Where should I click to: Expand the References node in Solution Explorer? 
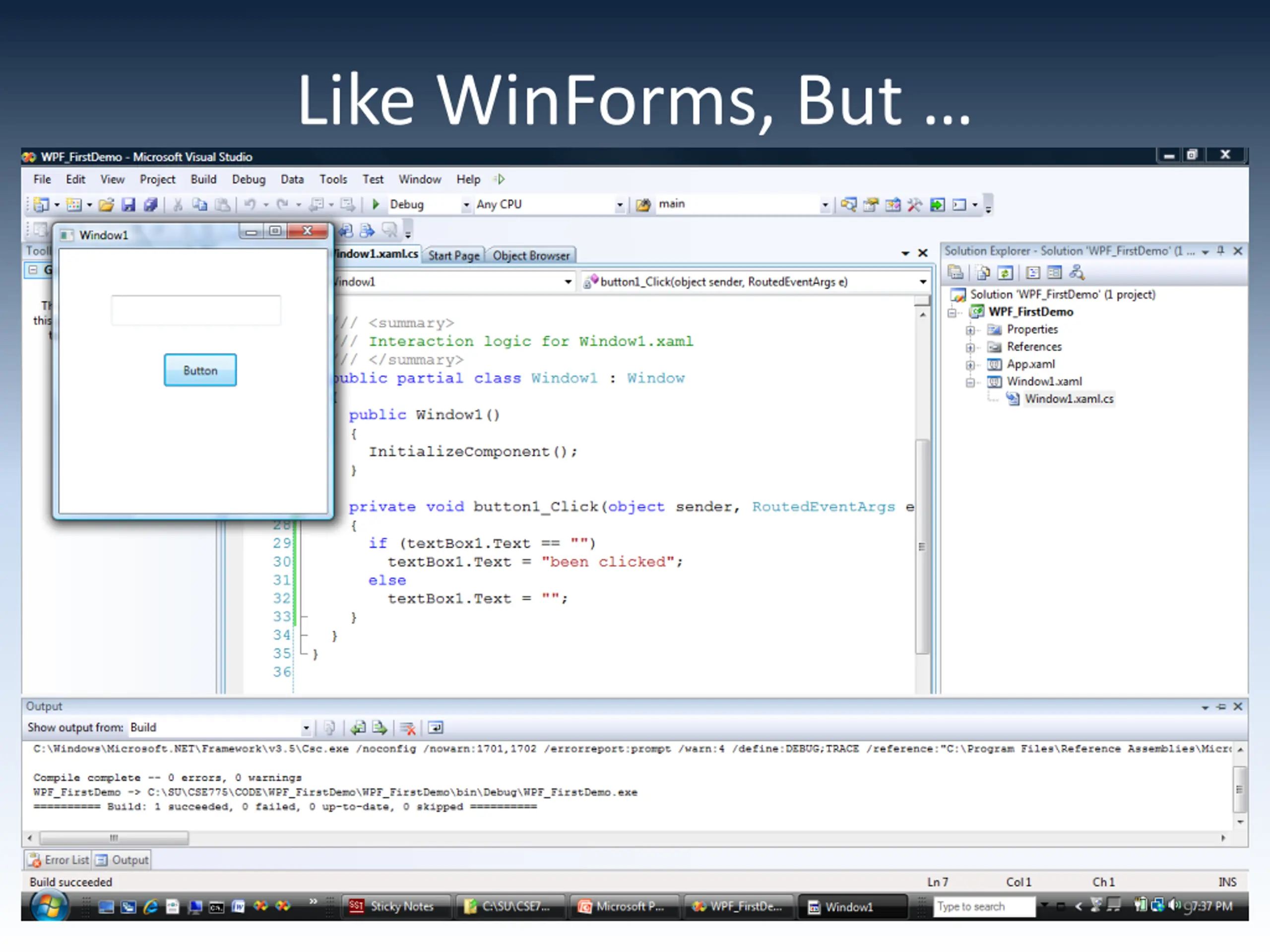point(970,347)
